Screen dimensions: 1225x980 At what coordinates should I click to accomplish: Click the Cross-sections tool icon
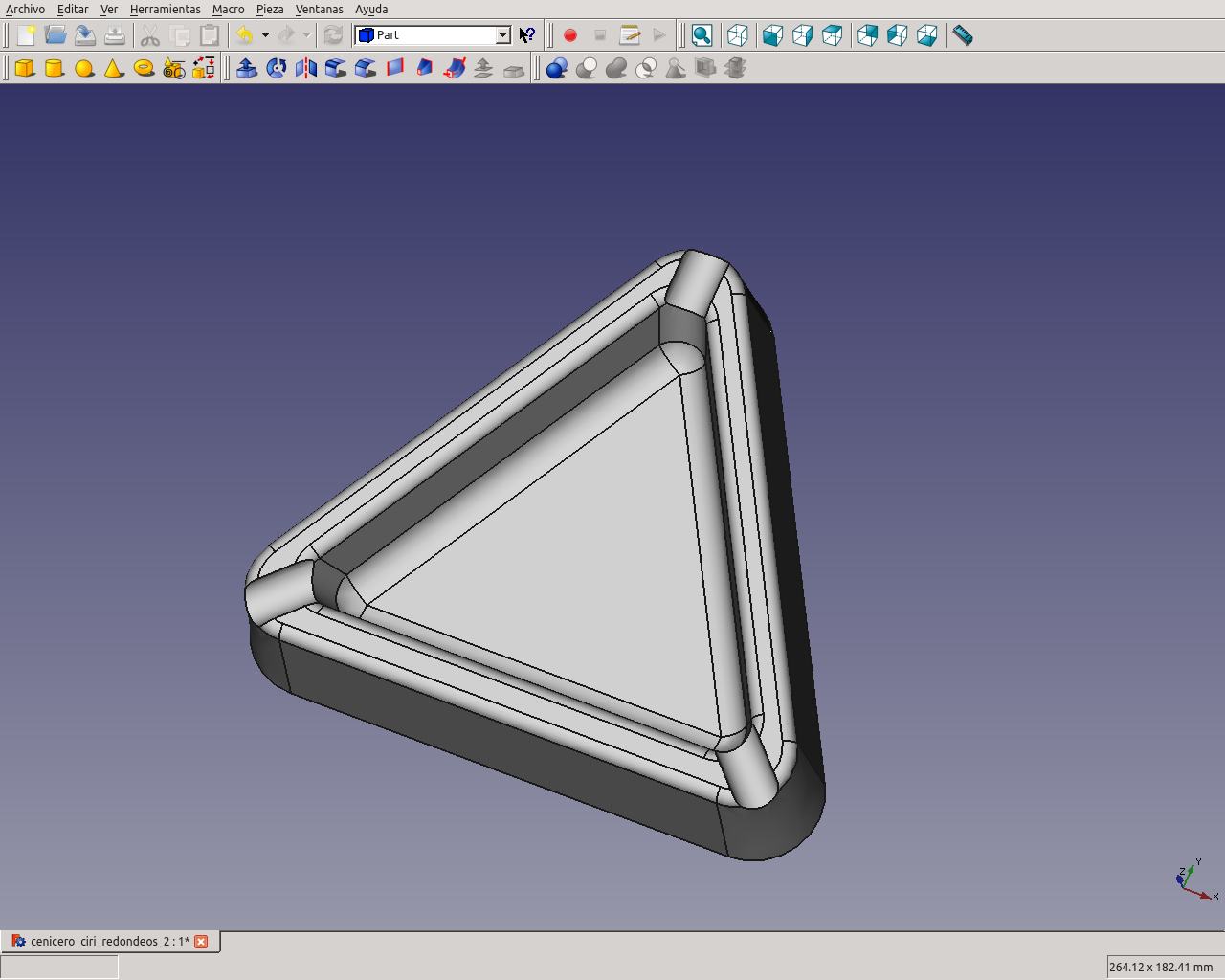(735, 68)
